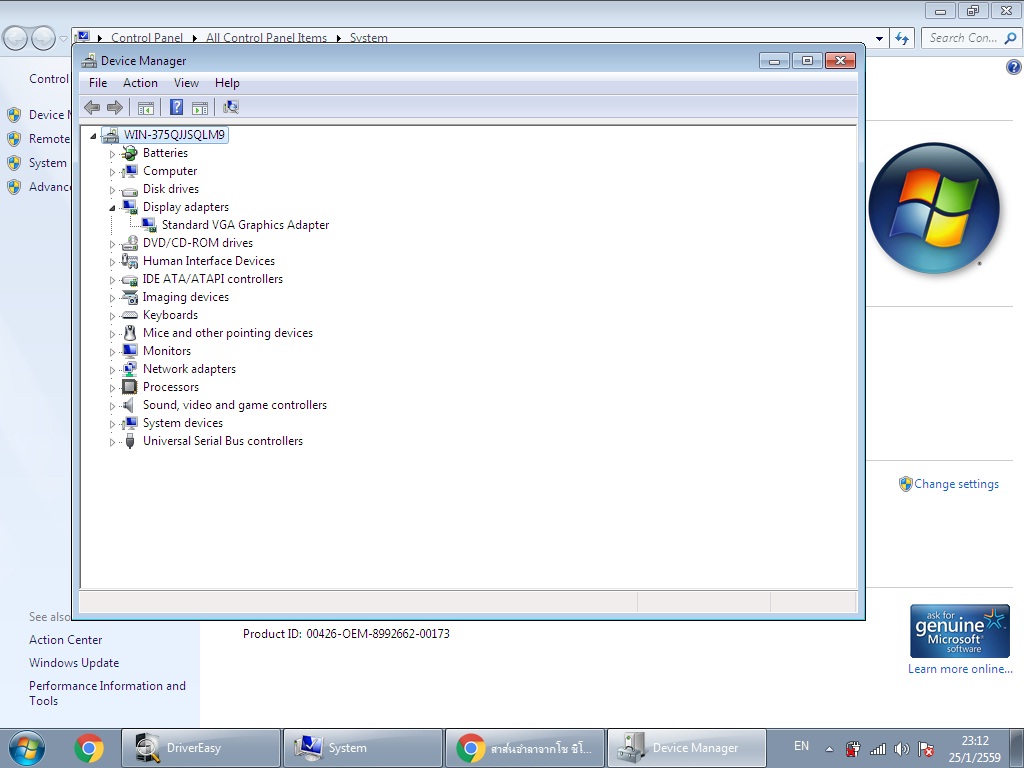The image size is (1024, 768).
Task: Open the Learn more online link
Action: pos(960,669)
